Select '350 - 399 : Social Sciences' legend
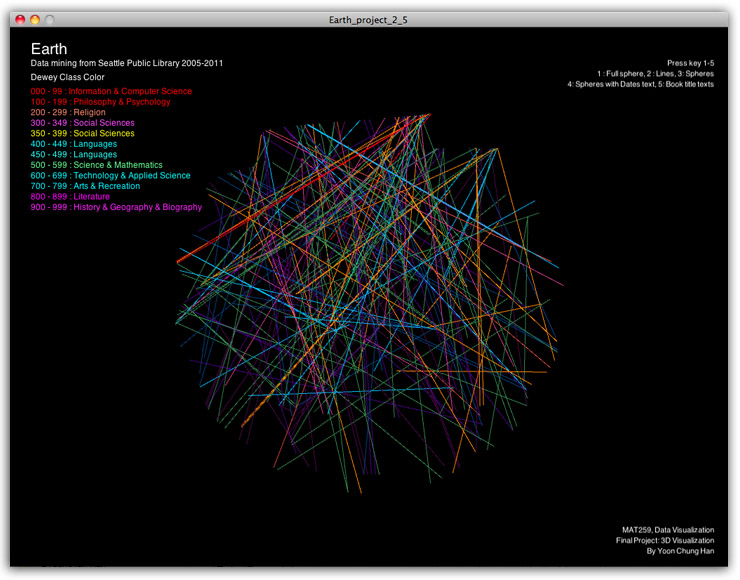 [x=83, y=134]
